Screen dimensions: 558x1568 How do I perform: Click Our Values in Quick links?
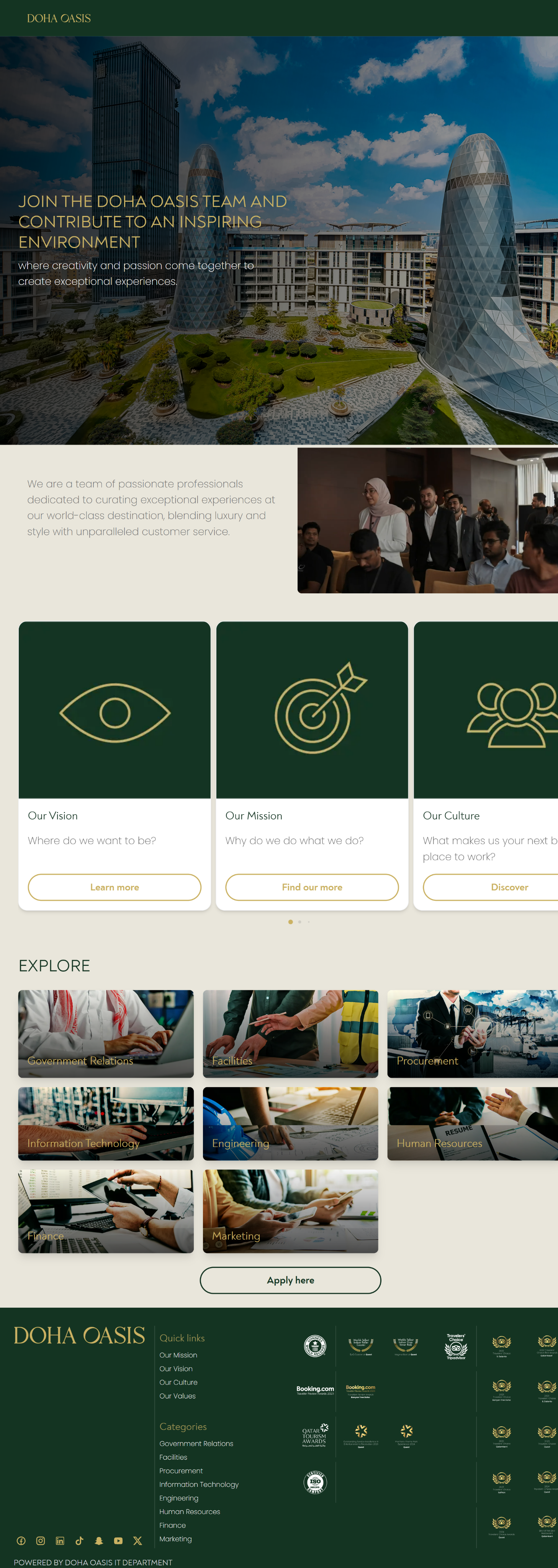[177, 1396]
